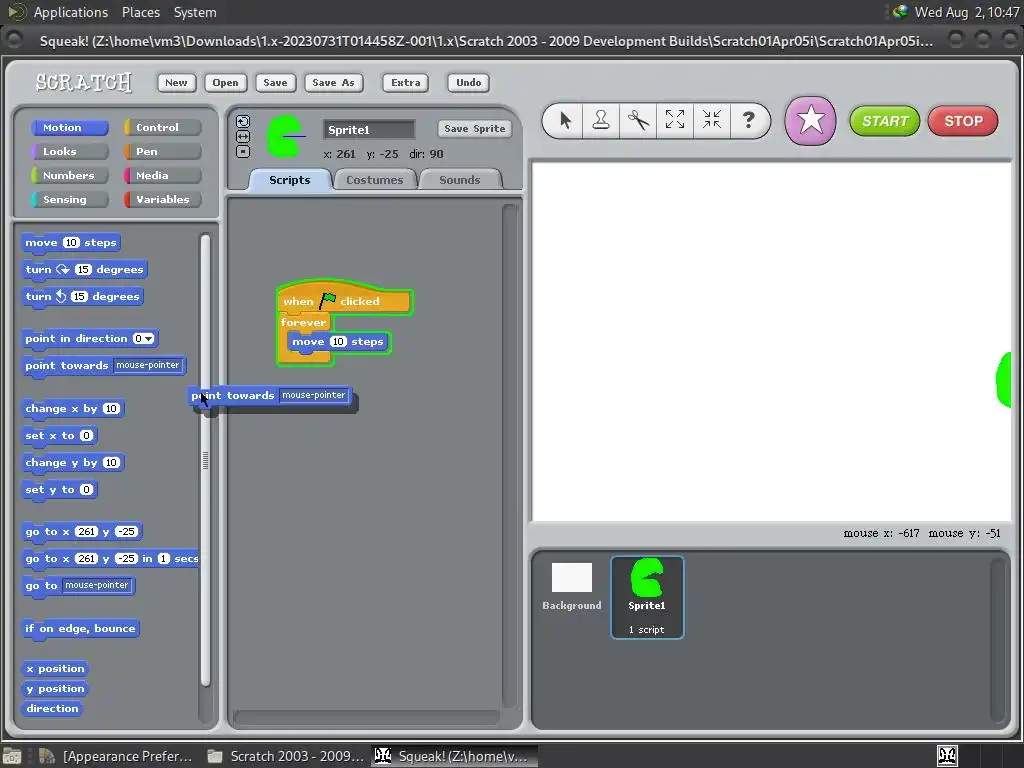Viewport: 1024px width, 768px height.
Task: Click the clockwise arrow on turn block
Action: (x=63, y=269)
